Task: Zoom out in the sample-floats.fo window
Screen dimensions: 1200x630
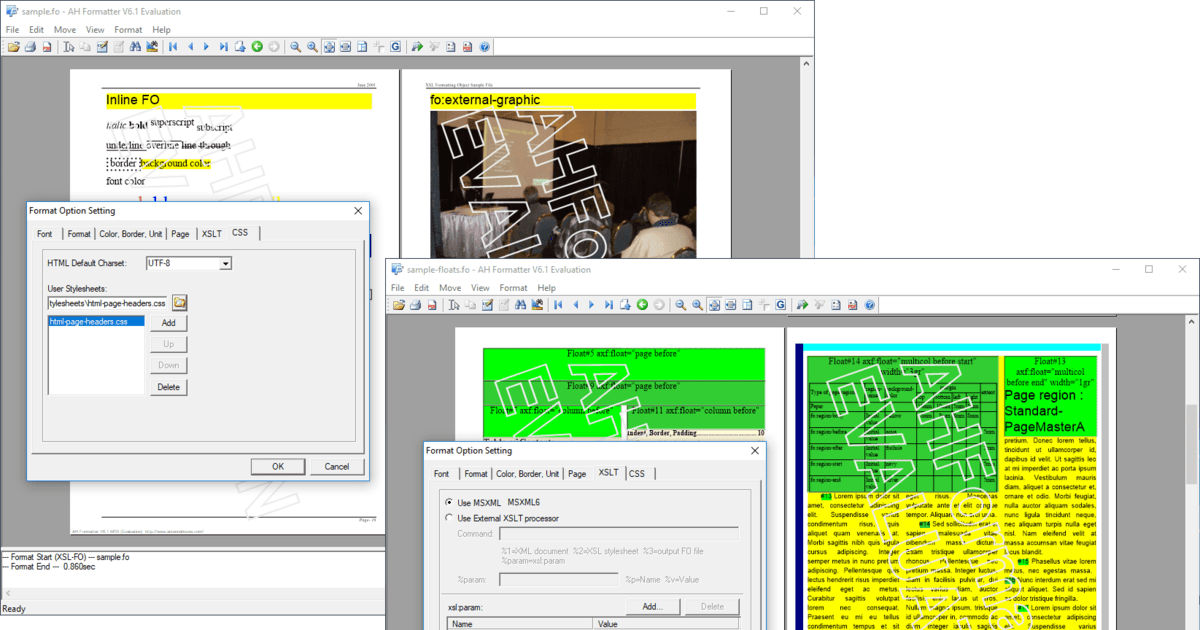Action: point(680,305)
